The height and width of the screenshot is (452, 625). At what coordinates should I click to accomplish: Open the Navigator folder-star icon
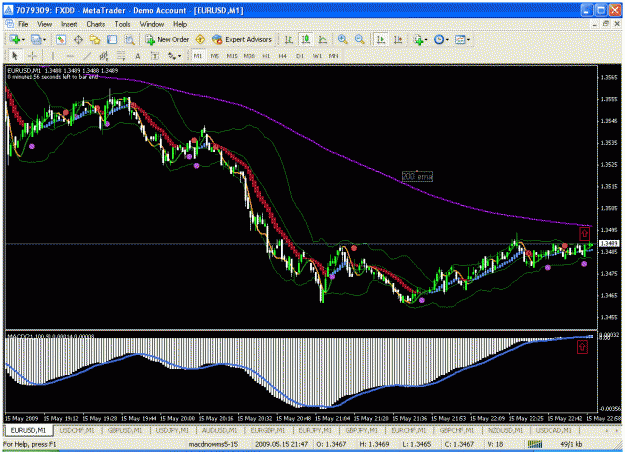tap(95, 39)
